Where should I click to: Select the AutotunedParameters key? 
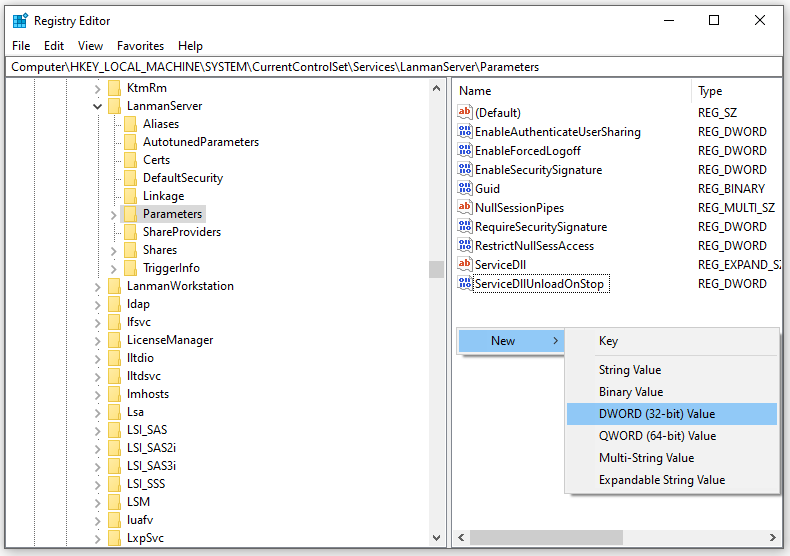(x=201, y=142)
